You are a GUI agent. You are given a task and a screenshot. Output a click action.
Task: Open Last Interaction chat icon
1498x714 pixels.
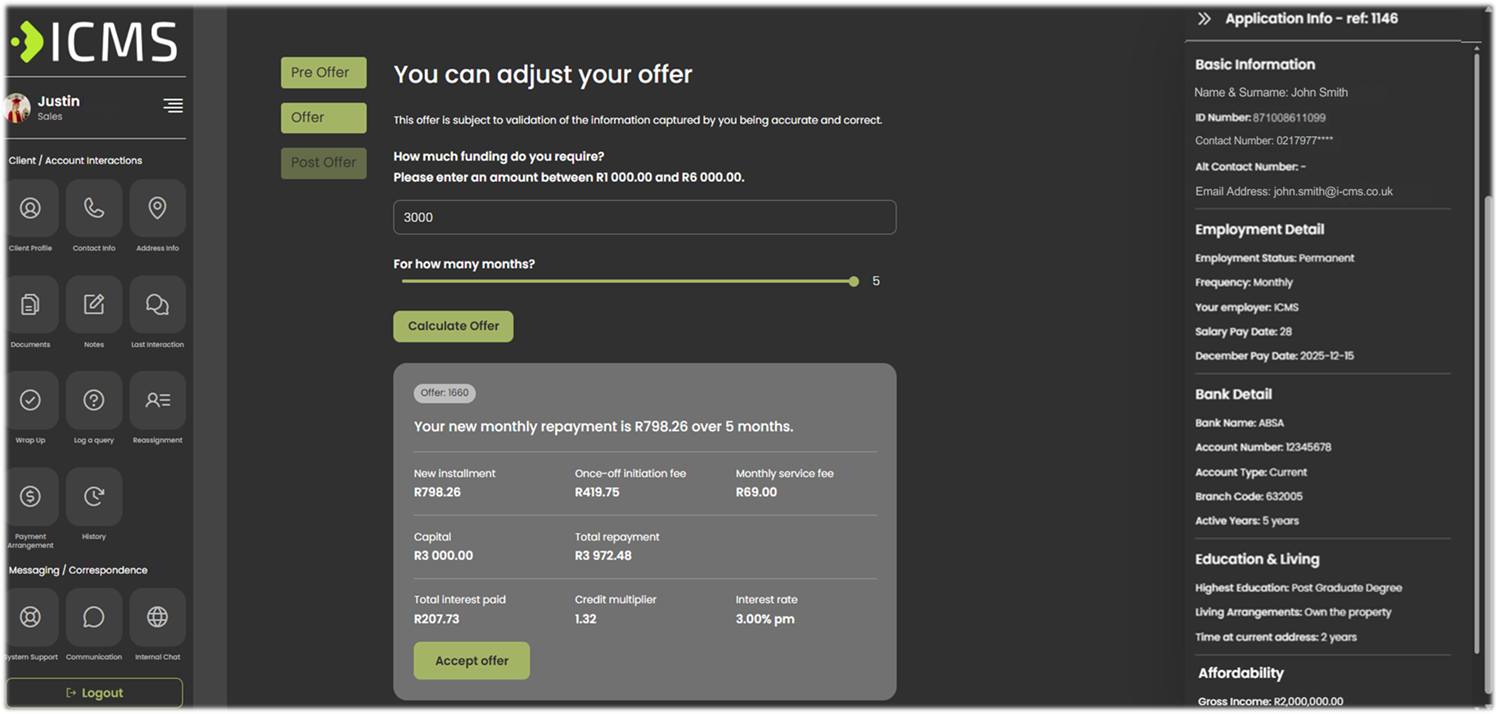pos(157,304)
